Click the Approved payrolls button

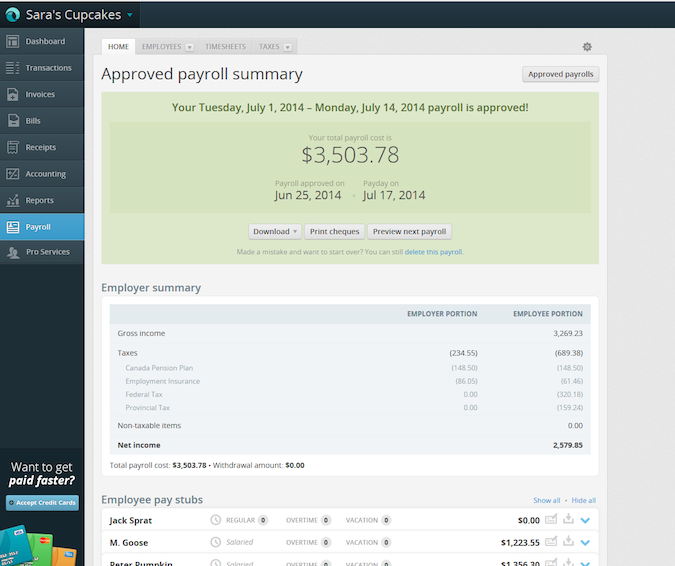[561, 74]
